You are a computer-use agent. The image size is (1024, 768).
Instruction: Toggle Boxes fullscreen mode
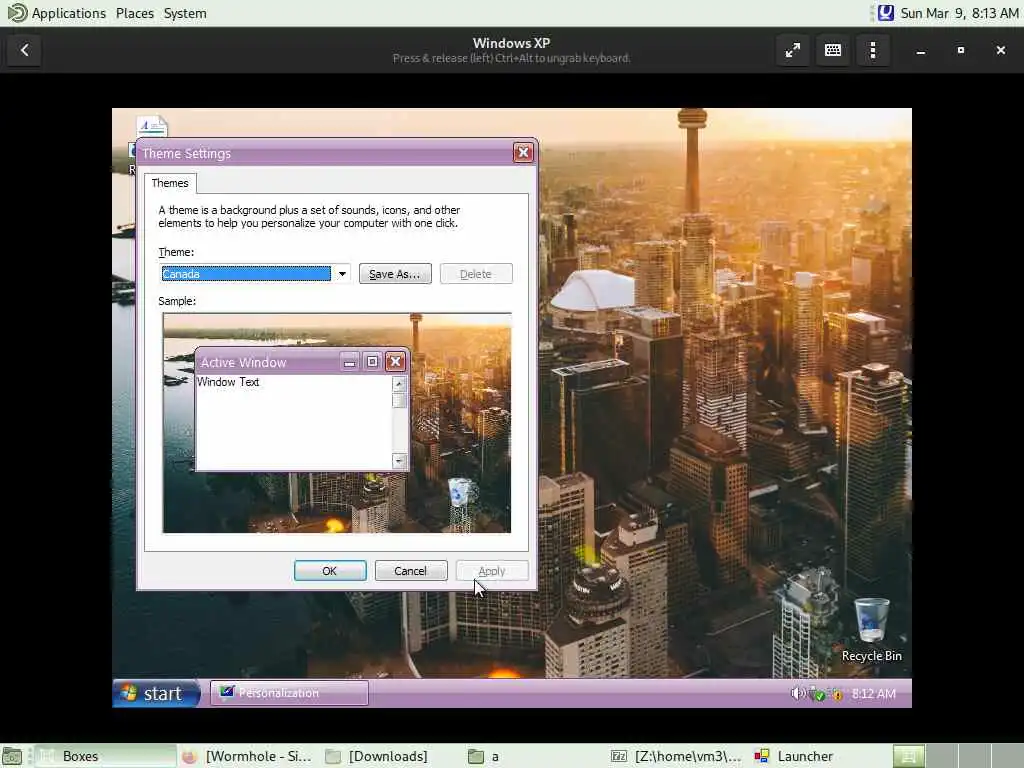(793, 50)
